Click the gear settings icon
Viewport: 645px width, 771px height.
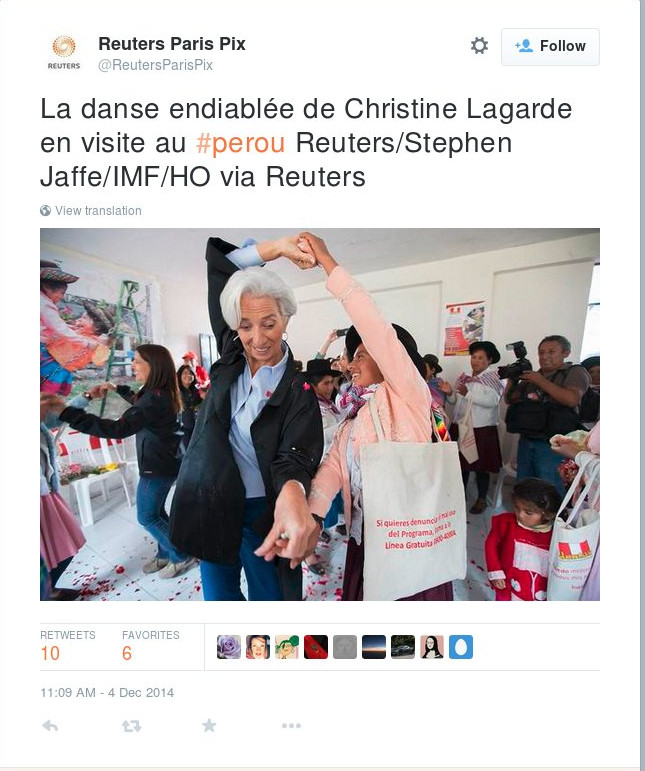[479, 46]
